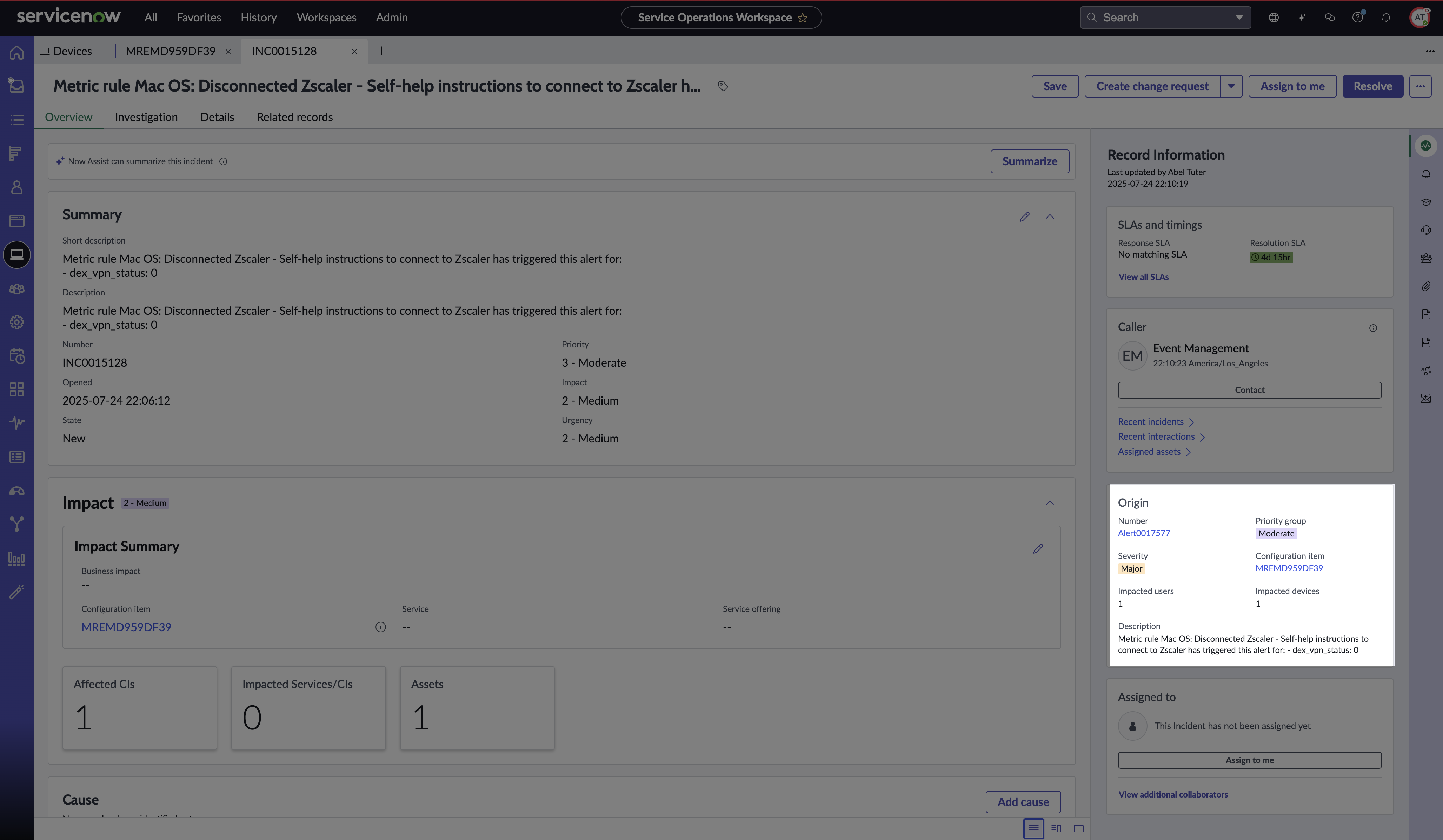
Task: Click View additional collaborators link
Action: coord(1173,795)
